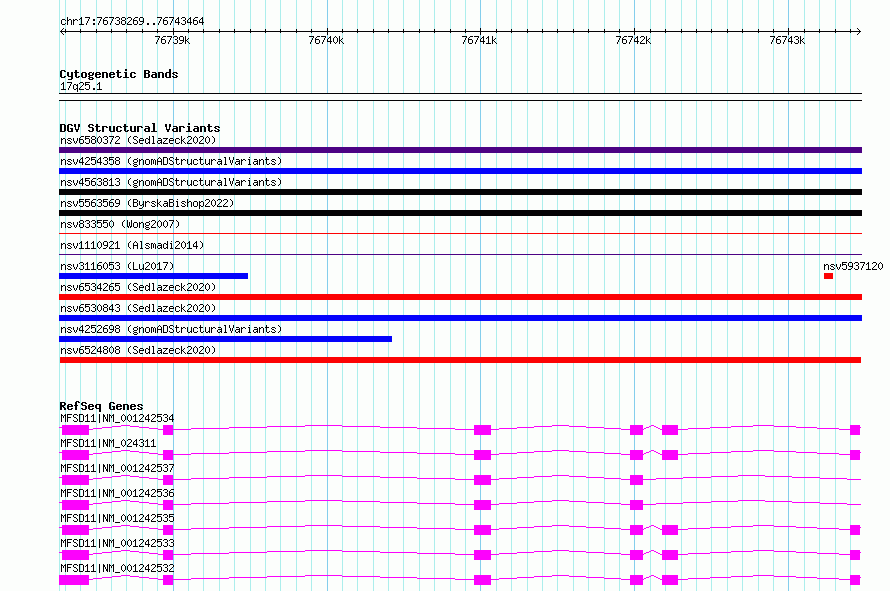Open transcript MFSD11|NM_001242534 label
The height and width of the screenshot is (591, 890).
click(x=117, y=418)
